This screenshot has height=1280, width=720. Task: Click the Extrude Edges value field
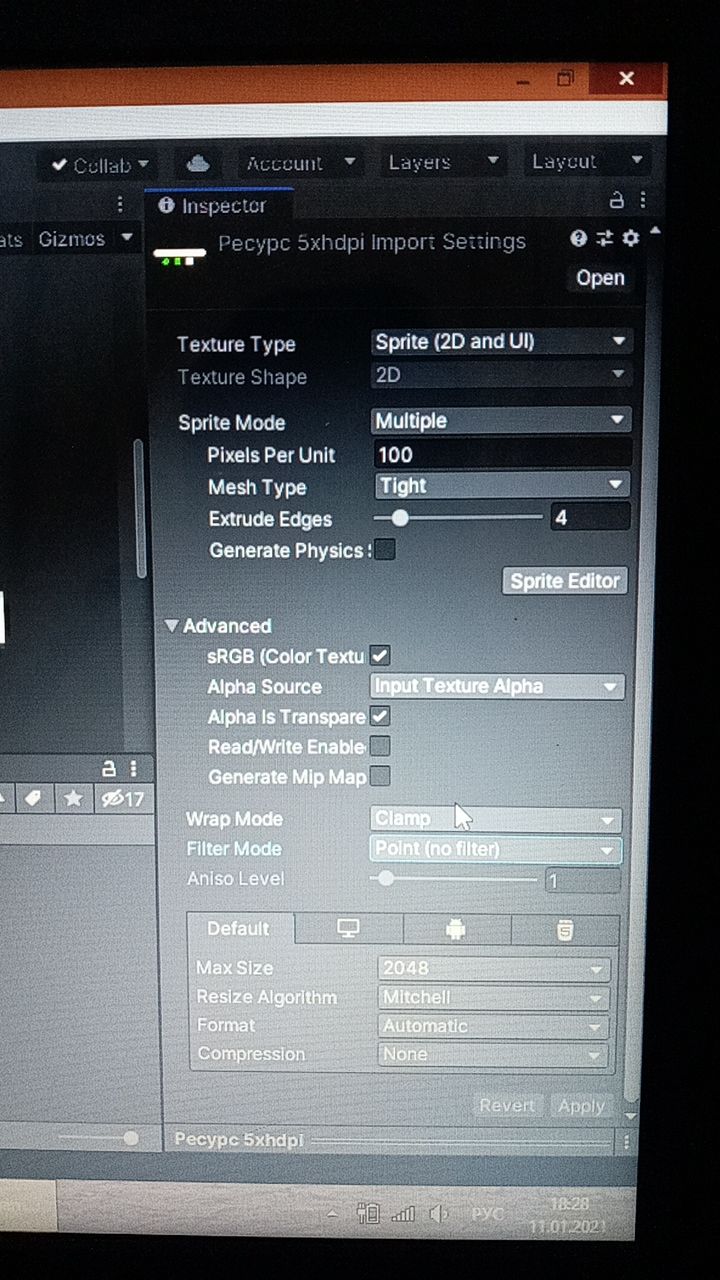pyautogui.click(x=590, y=517)
